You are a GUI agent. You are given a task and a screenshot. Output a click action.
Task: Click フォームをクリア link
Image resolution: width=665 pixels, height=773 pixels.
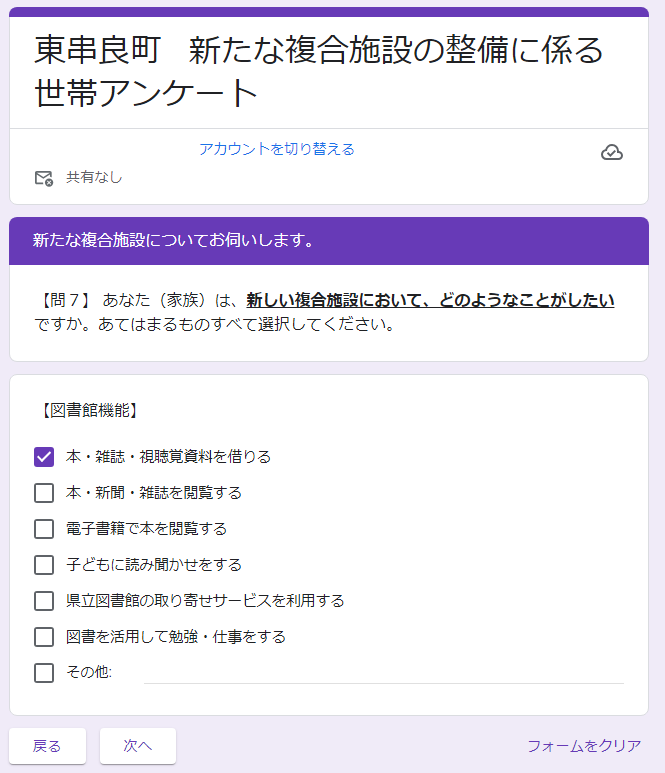point(584,746)
